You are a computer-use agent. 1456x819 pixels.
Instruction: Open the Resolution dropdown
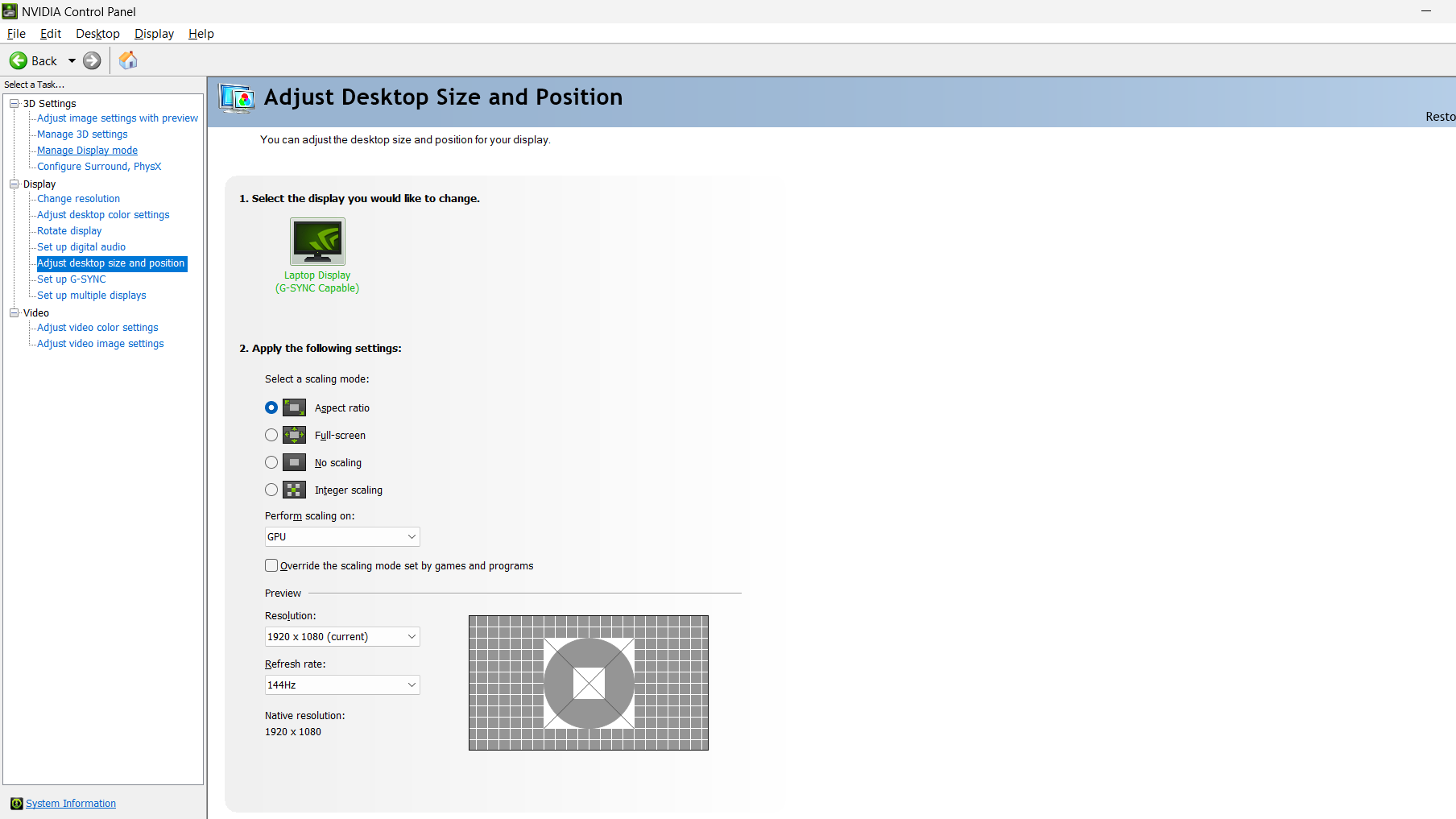342,636
